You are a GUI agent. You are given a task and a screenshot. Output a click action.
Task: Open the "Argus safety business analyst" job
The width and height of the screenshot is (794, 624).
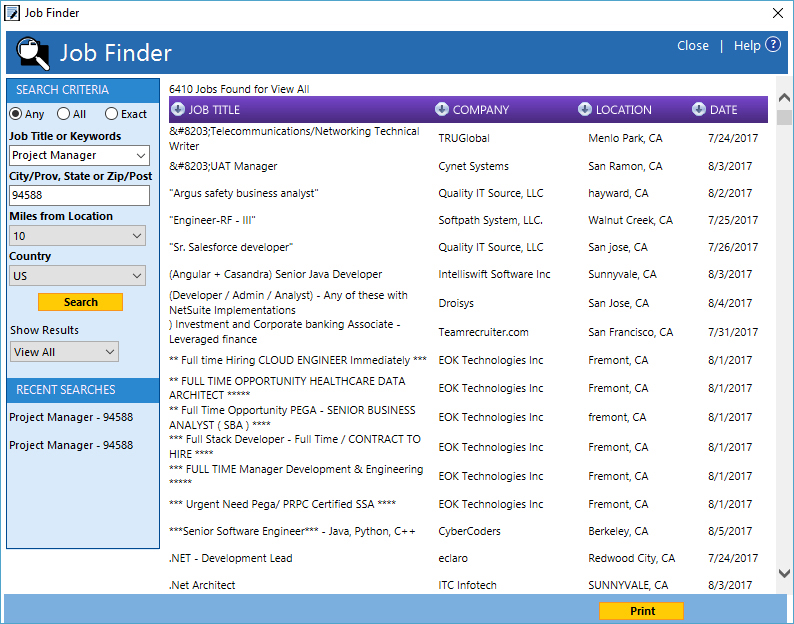click(244, 193)
